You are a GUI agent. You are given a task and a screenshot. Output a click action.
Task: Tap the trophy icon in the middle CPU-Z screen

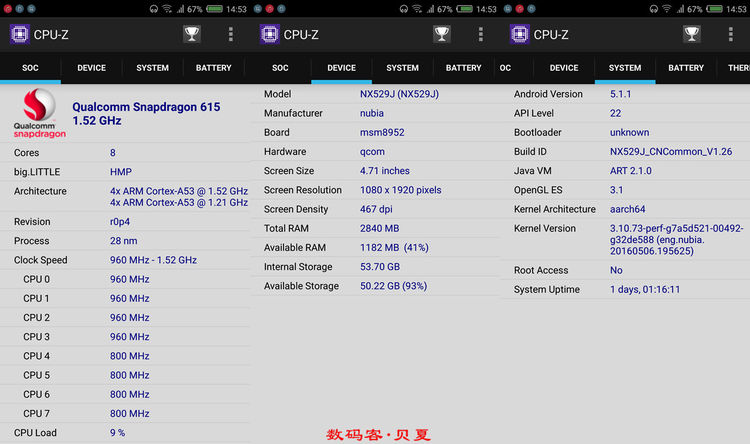coord(442,34)
